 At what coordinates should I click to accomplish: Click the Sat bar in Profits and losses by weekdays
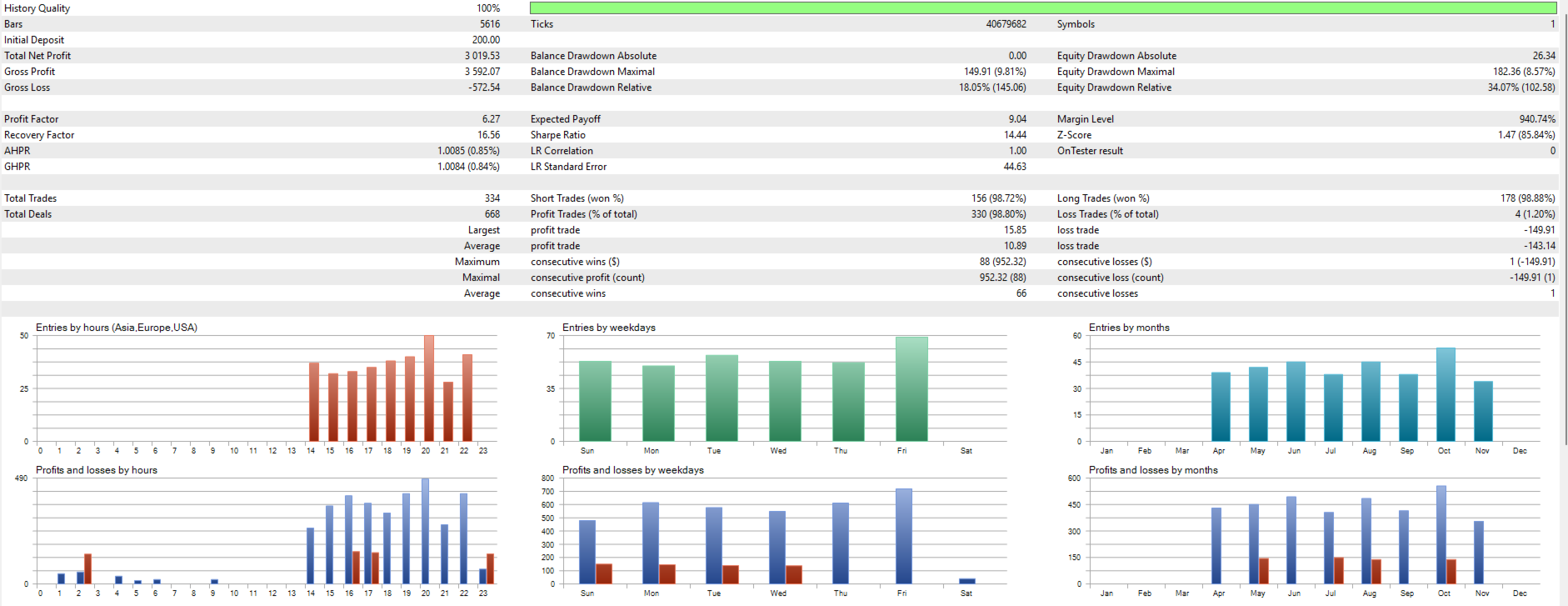(x=966, y=581)
